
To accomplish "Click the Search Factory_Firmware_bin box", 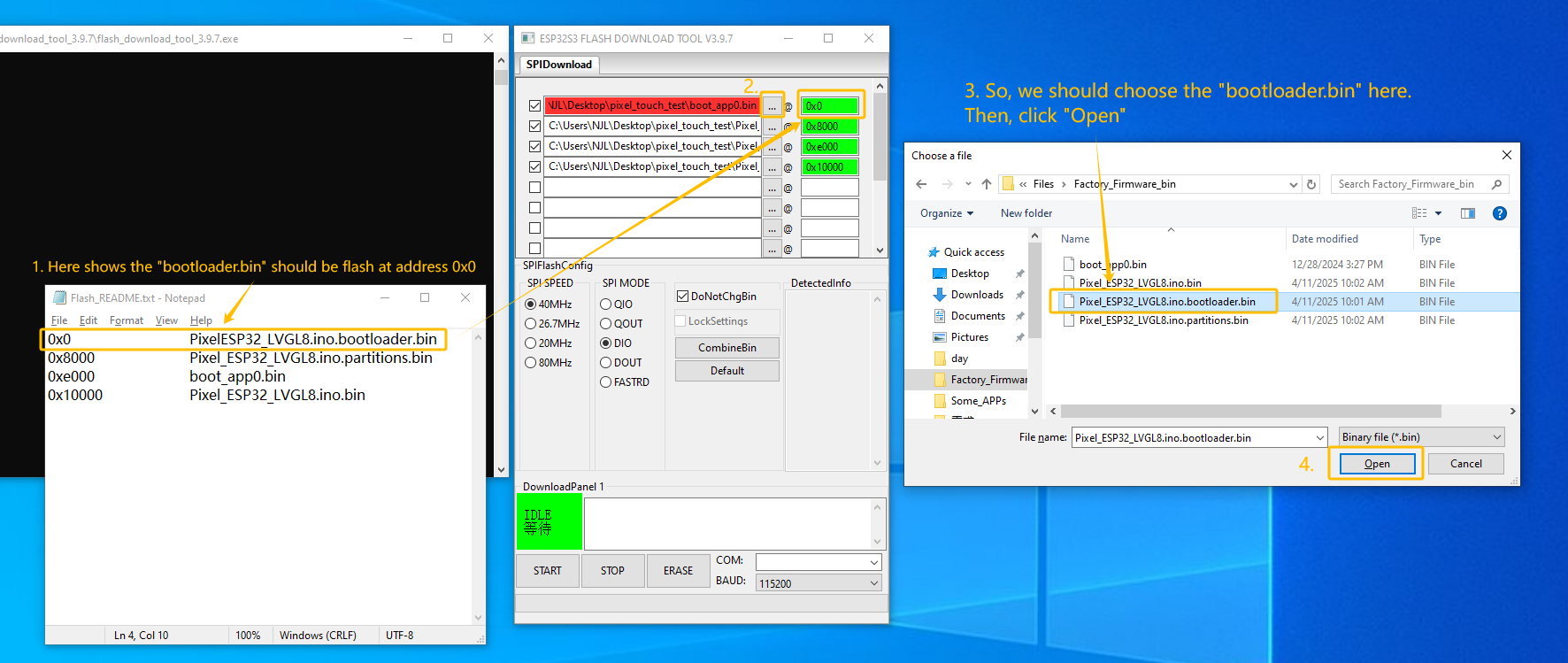I will point(1419,184).
